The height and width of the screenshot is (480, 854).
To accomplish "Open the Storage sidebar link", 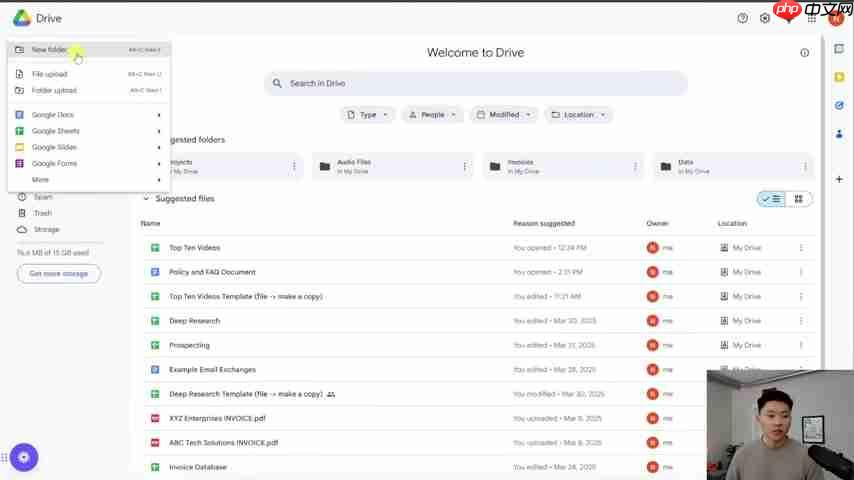I will [46, 229].
